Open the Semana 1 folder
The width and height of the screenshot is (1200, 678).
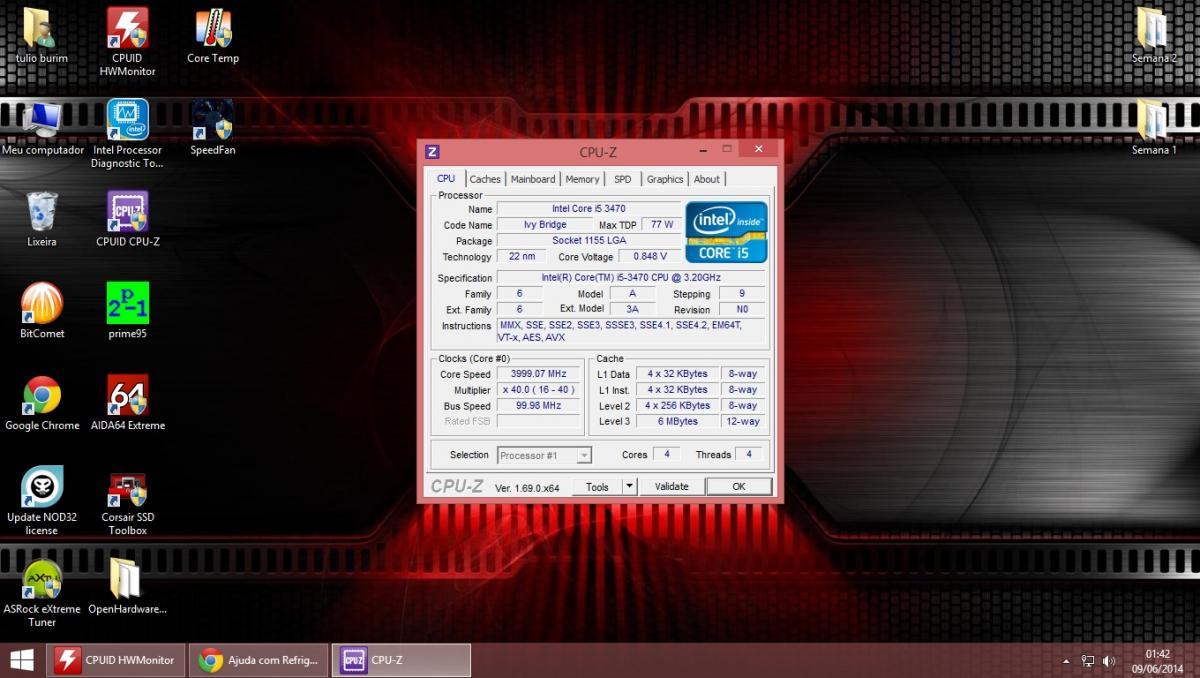[x=1153, y=127]
